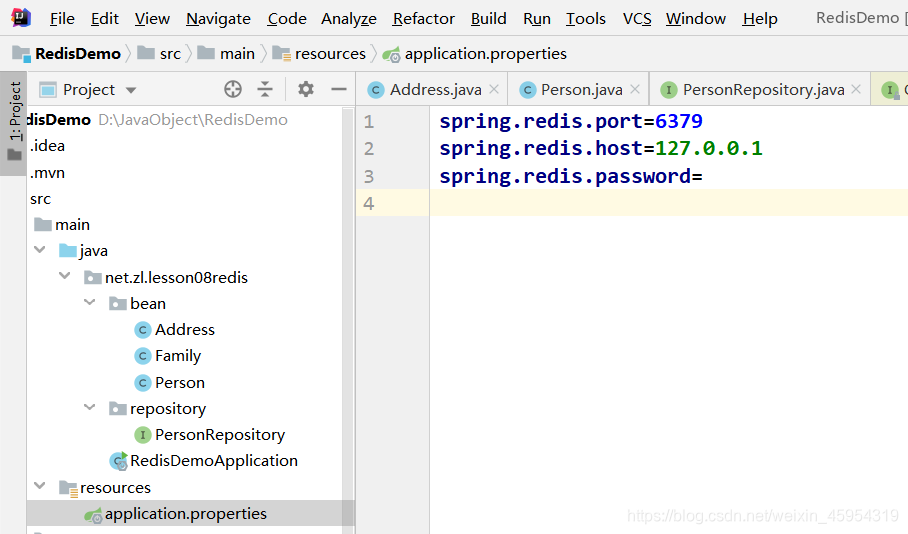Screen dimensions: 908x534
Task: Open the Build menu
Action: 488,19
